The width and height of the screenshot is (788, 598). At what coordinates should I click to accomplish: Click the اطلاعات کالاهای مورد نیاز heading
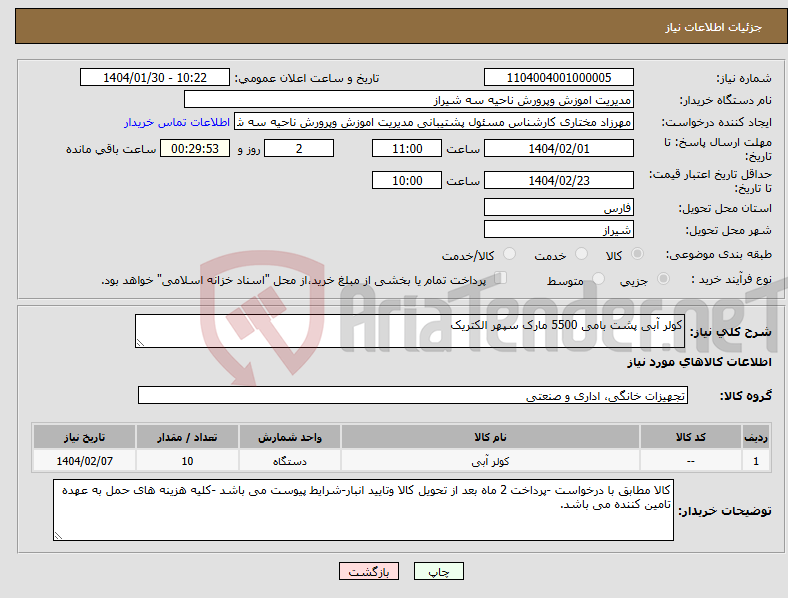click(699, 362)
